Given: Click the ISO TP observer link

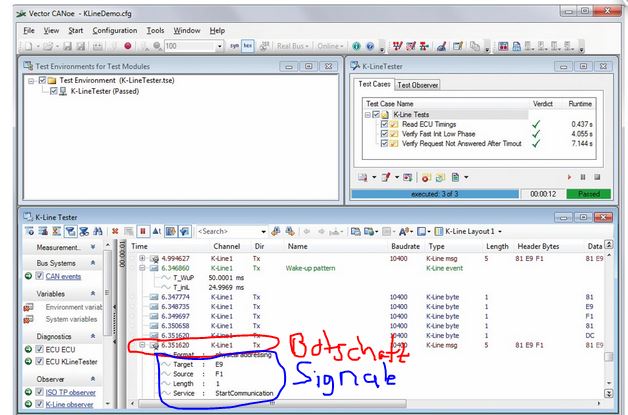Looking at the screenshot, I should pos(70,393).
